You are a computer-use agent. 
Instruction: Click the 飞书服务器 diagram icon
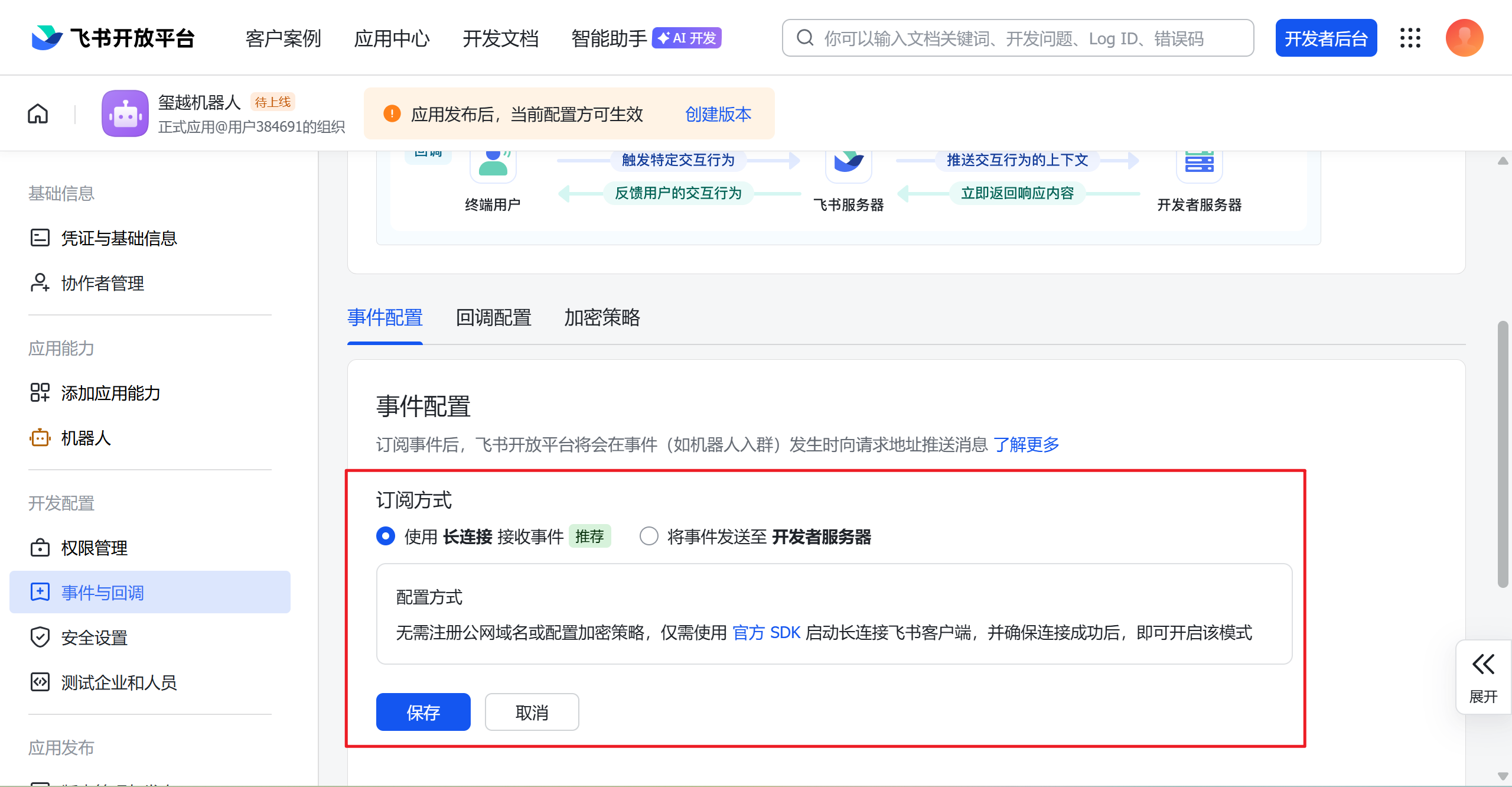(849, 165)
